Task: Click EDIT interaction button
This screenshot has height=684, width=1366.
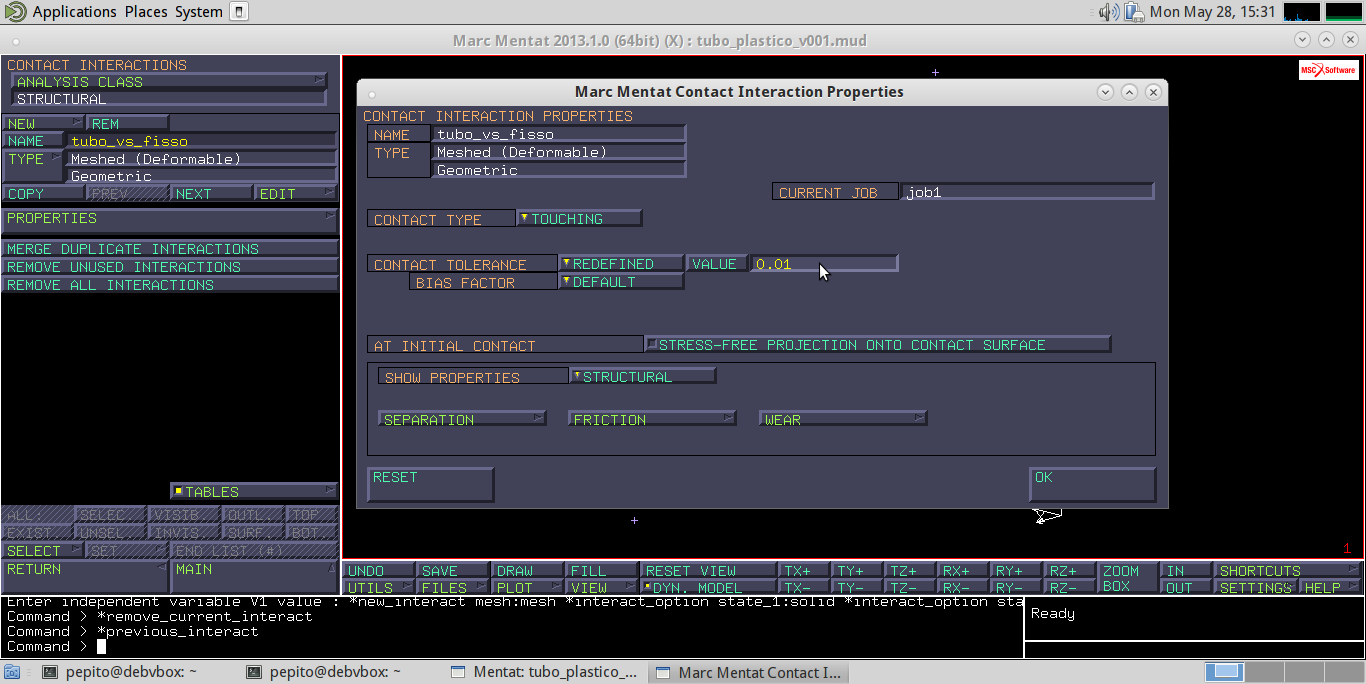Action: click(296, 193)
